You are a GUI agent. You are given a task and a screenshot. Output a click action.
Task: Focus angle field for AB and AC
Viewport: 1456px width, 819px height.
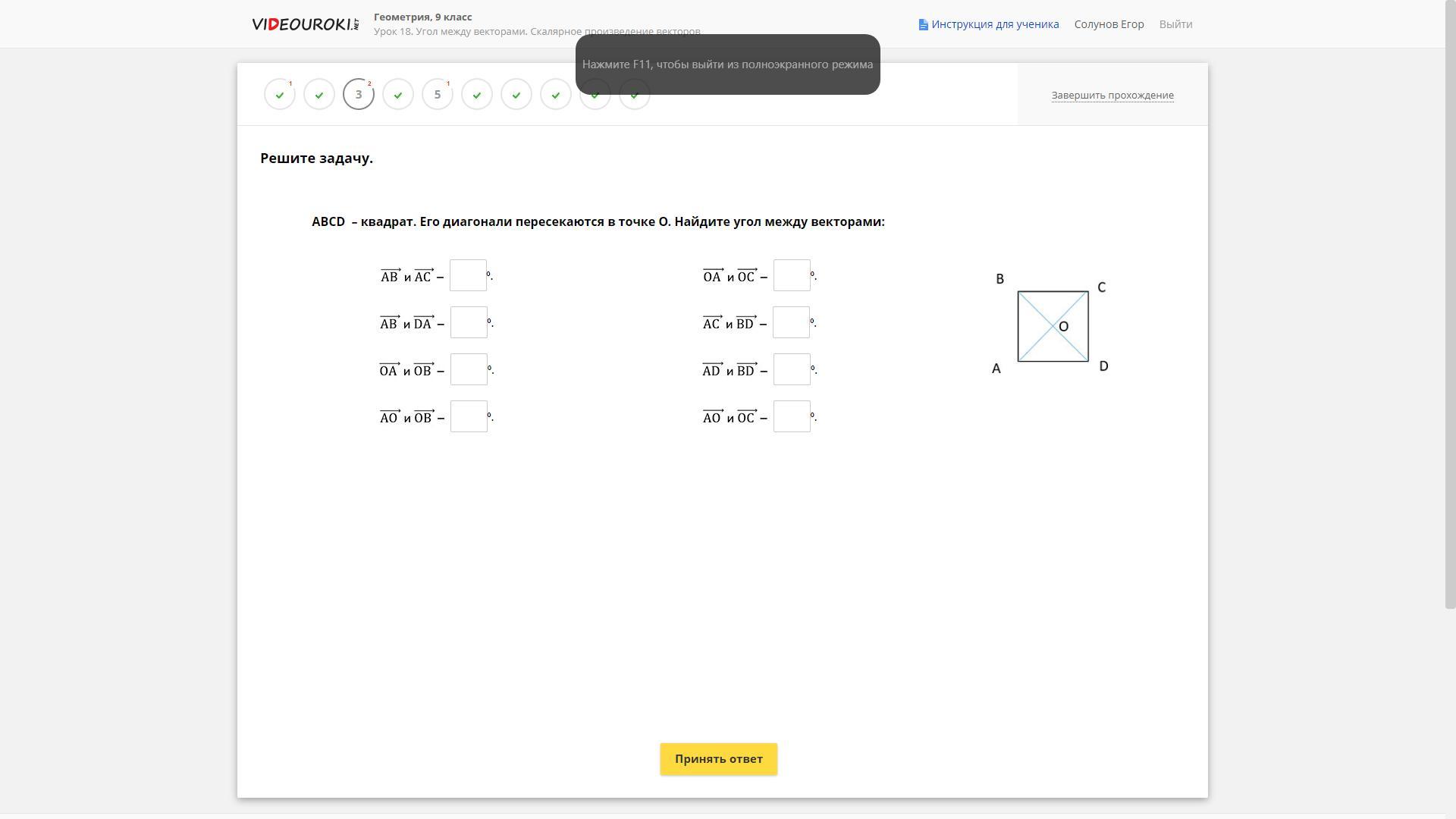click(468, 275)
